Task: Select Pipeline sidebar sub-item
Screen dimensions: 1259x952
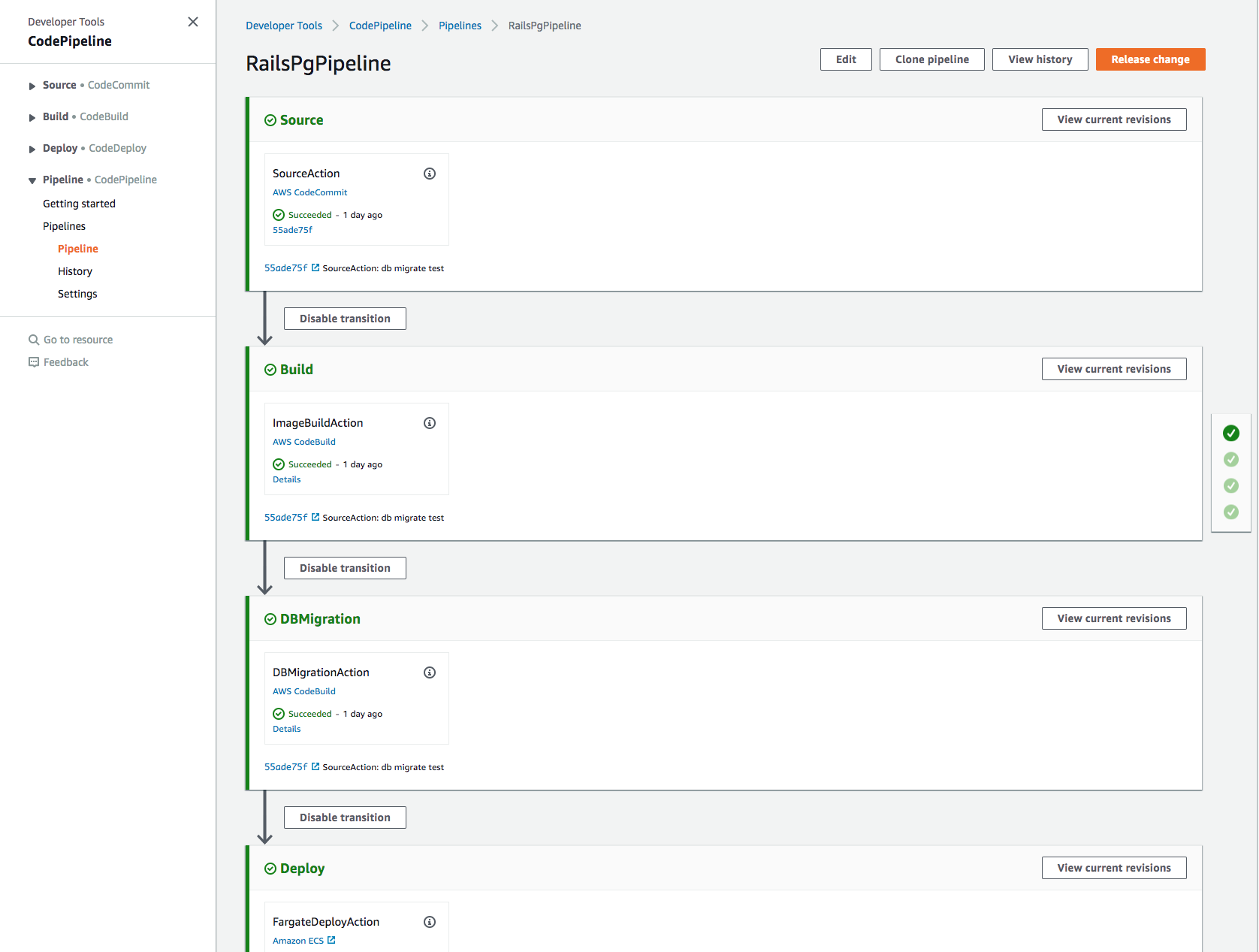Action: (78, 249)
